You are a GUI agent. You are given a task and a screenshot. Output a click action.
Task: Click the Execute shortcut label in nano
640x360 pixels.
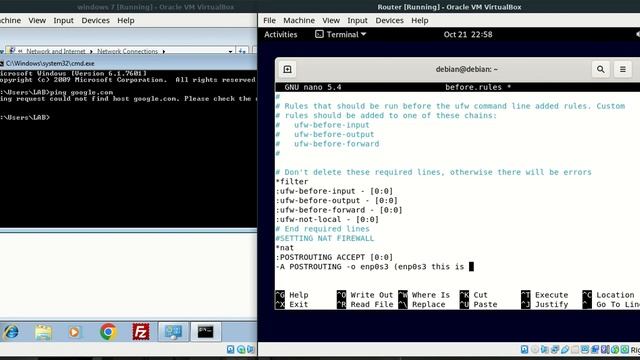coord(551,295)
